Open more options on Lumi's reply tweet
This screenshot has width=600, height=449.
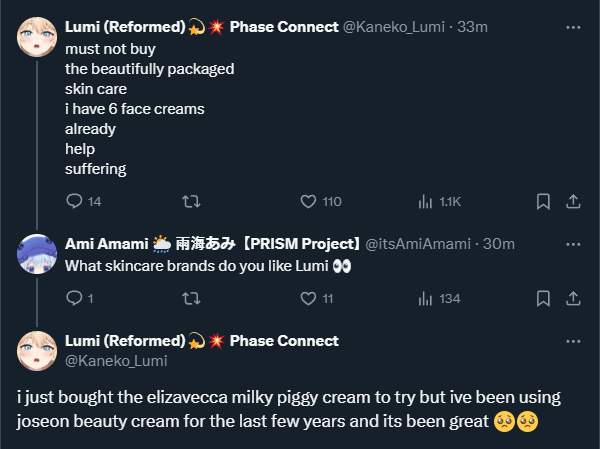click(573, 341)
